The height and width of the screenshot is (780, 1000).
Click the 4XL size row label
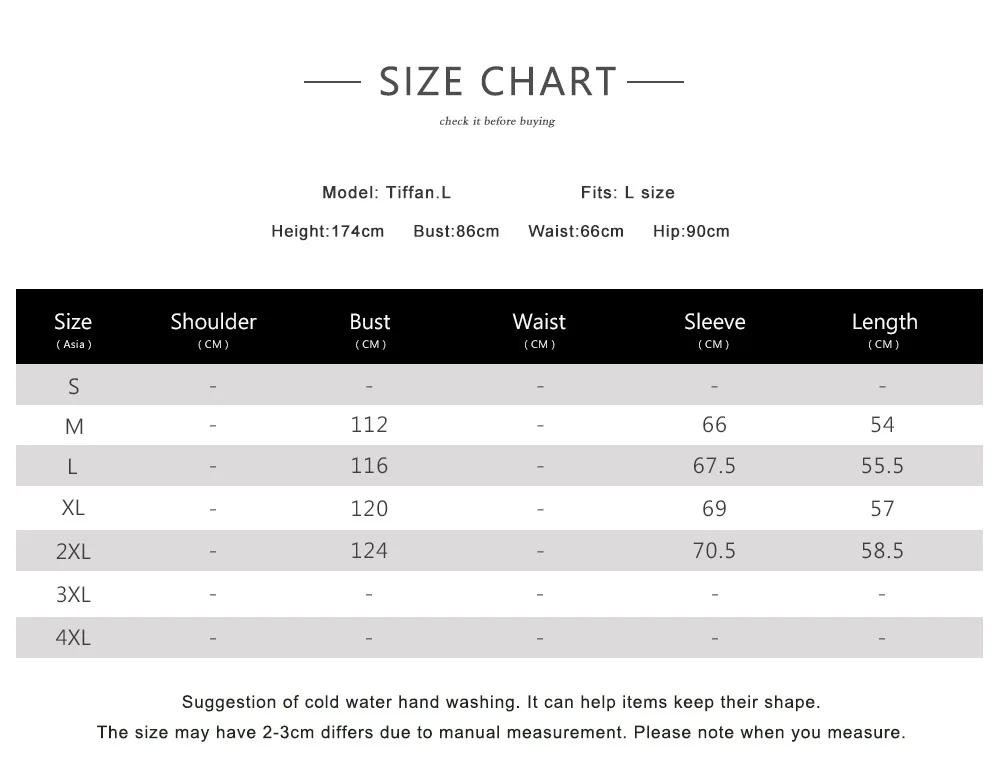[x=73, y=637]
